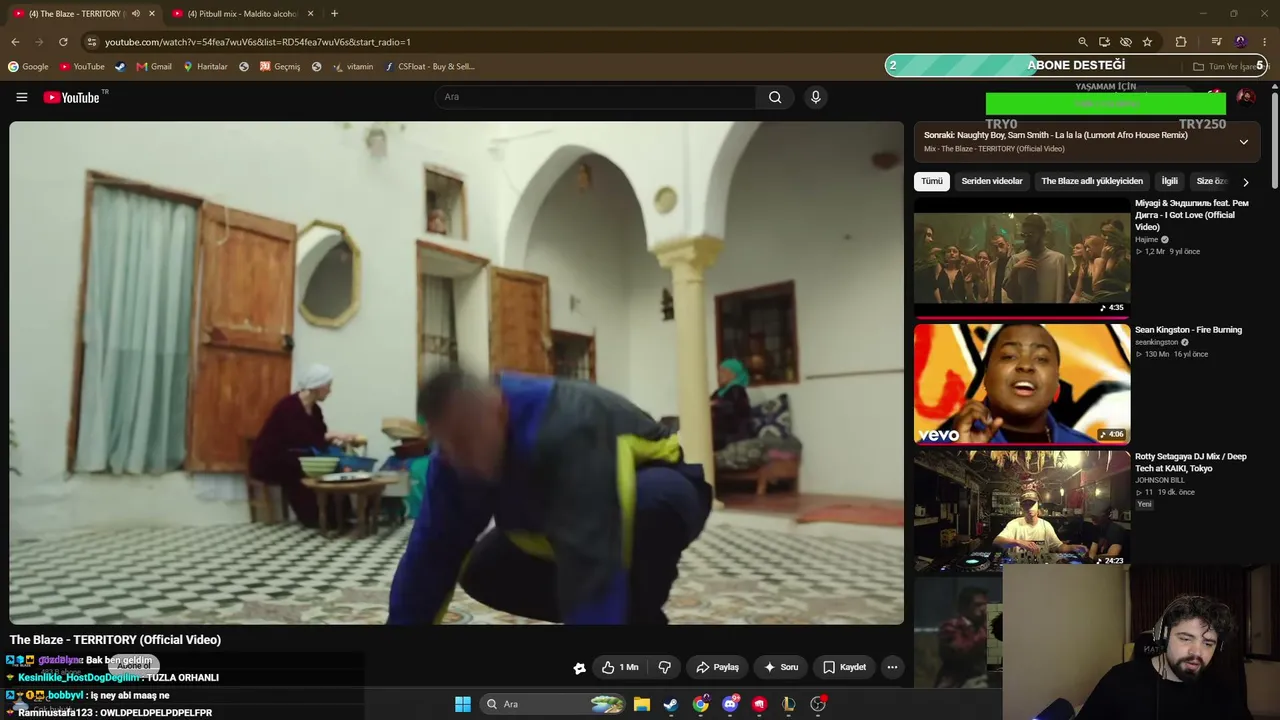Screen dimensions: 1280x720
Task: Open the Chrome profile avatar
Action: pos(1240,42)
